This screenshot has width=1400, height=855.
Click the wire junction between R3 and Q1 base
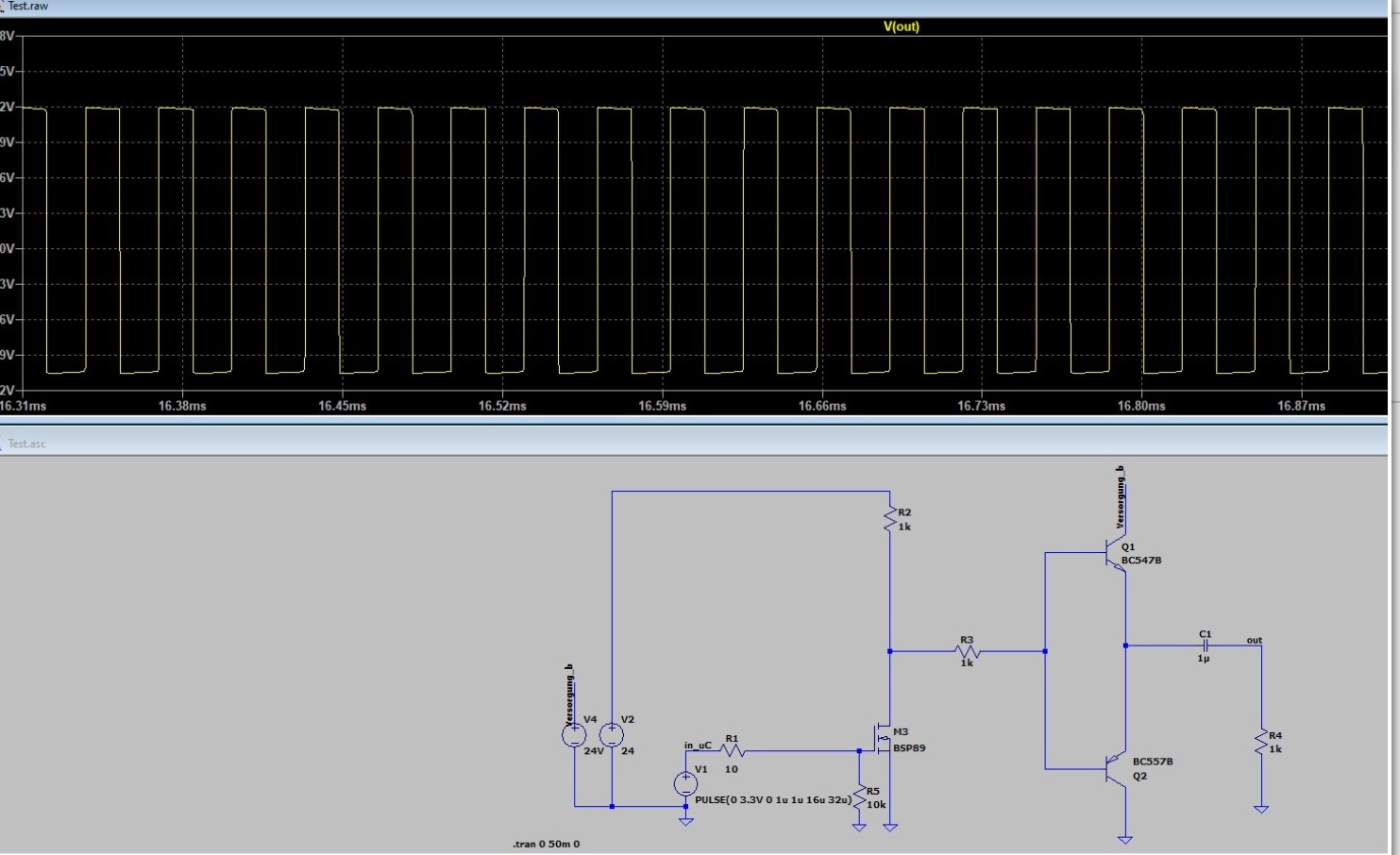1044,651
